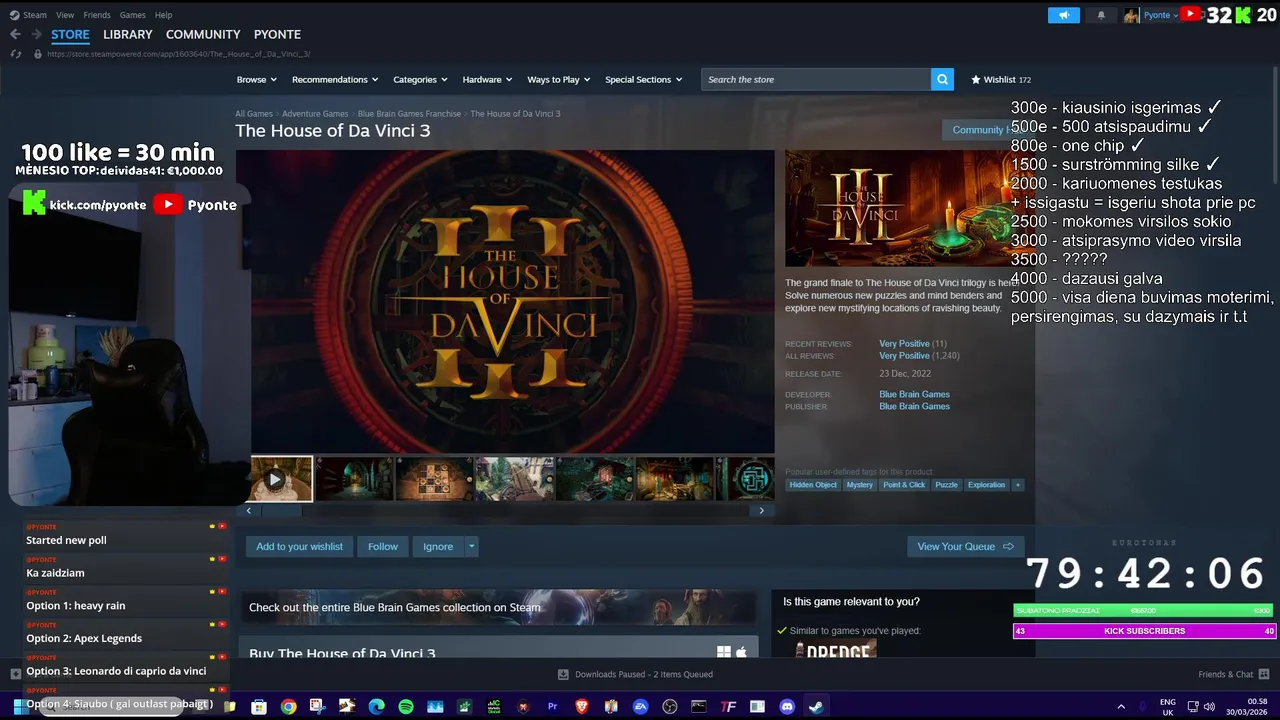The width and height of the screenshot is (1280, 720).
Task: Click the Ignore button
Action: click(438, 546)
